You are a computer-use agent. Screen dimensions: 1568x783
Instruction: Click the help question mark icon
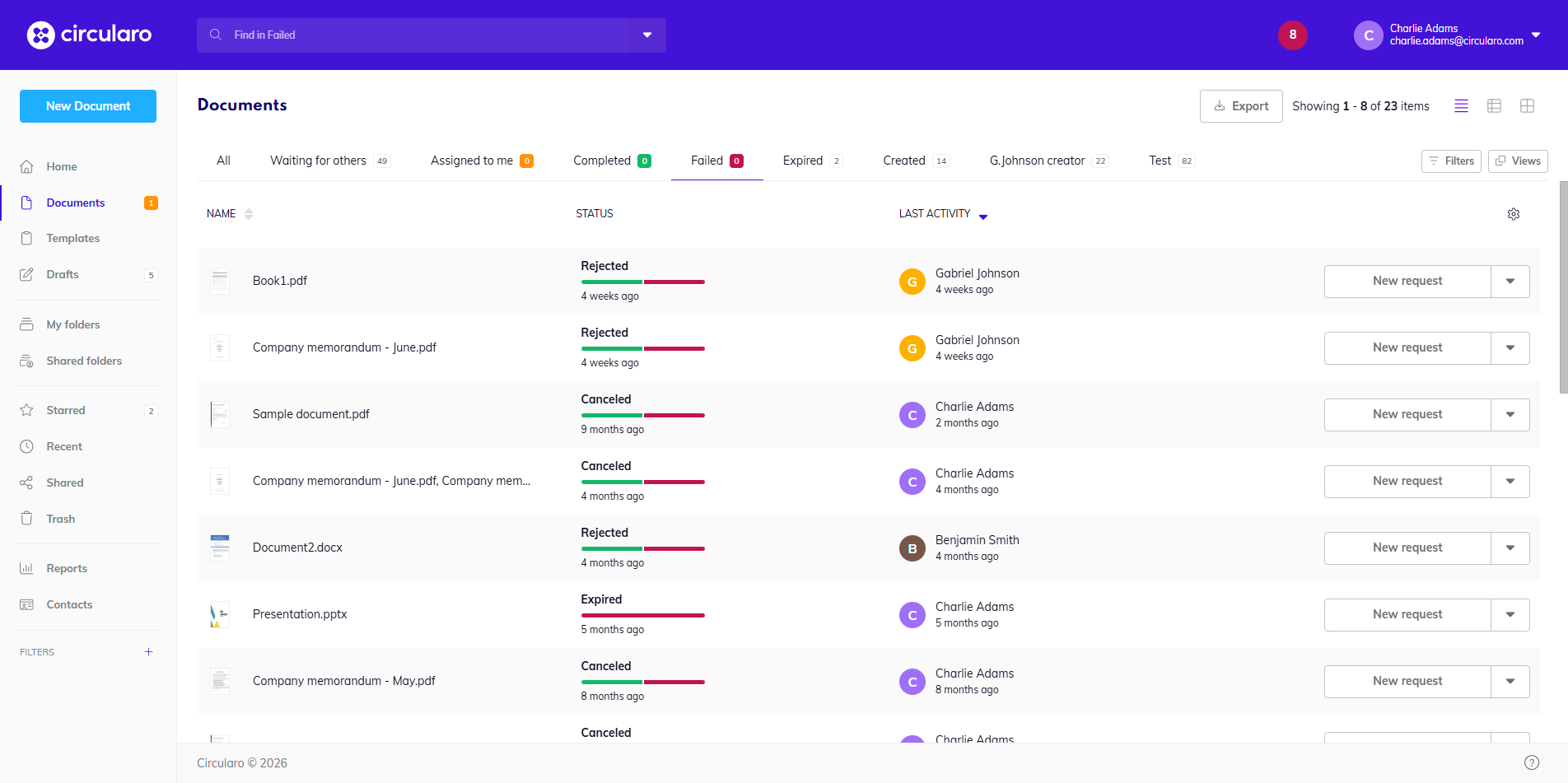point(1531,762)
